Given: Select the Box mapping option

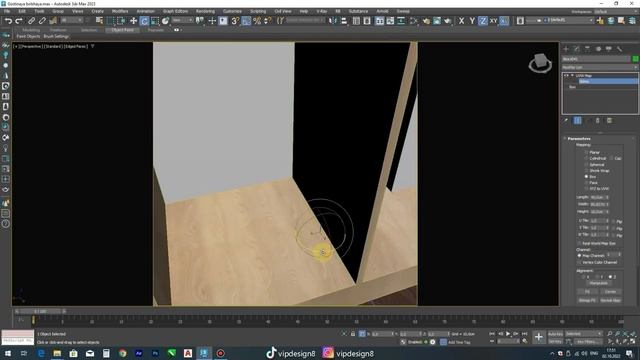Looking at the screenshot, I should [591, 177].
